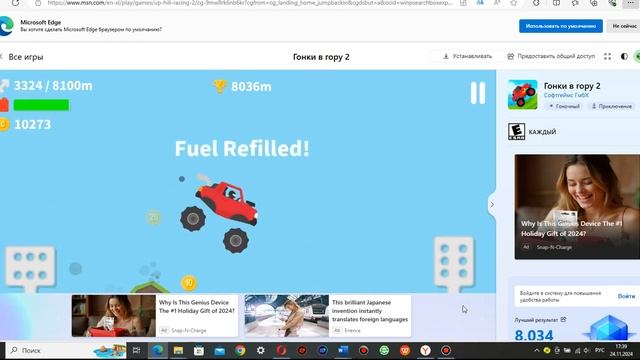
Task: Open the Гонки в гору 2 game thumbnail
Action: point(522,95)
